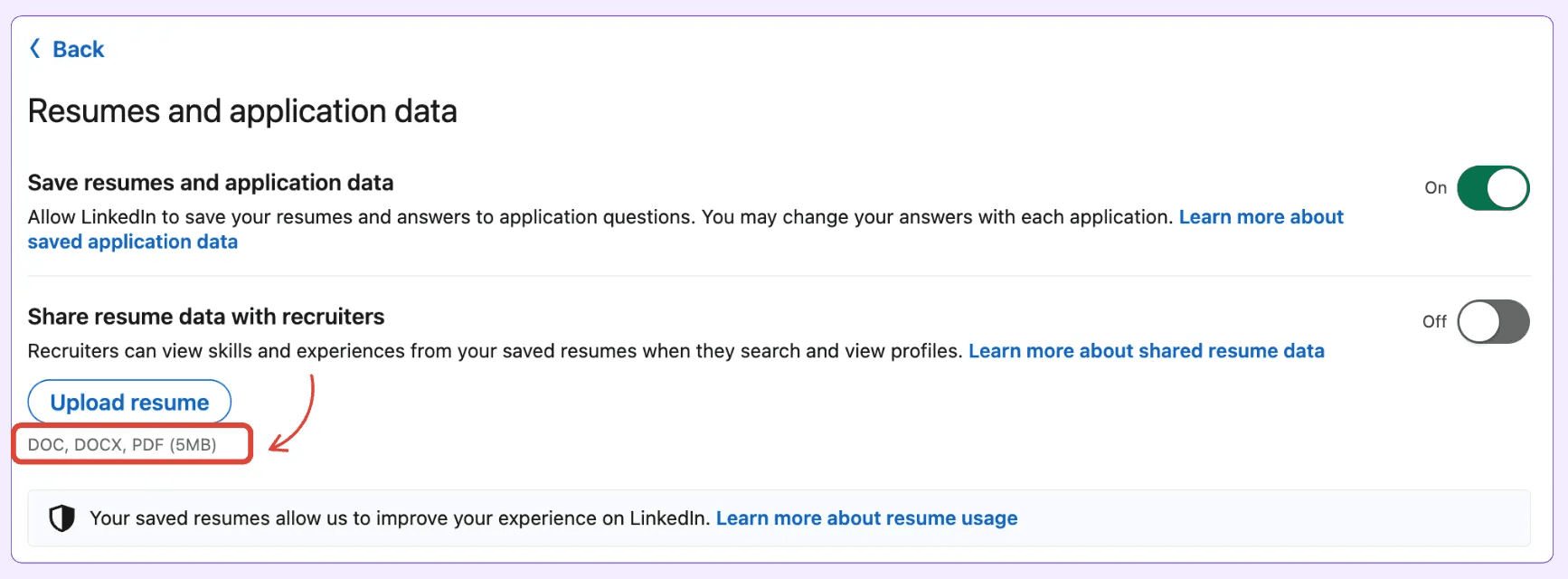Click the saved resumes improve experience notice text
Viewport: 1568px width, 579px height.
click(400, 518)
